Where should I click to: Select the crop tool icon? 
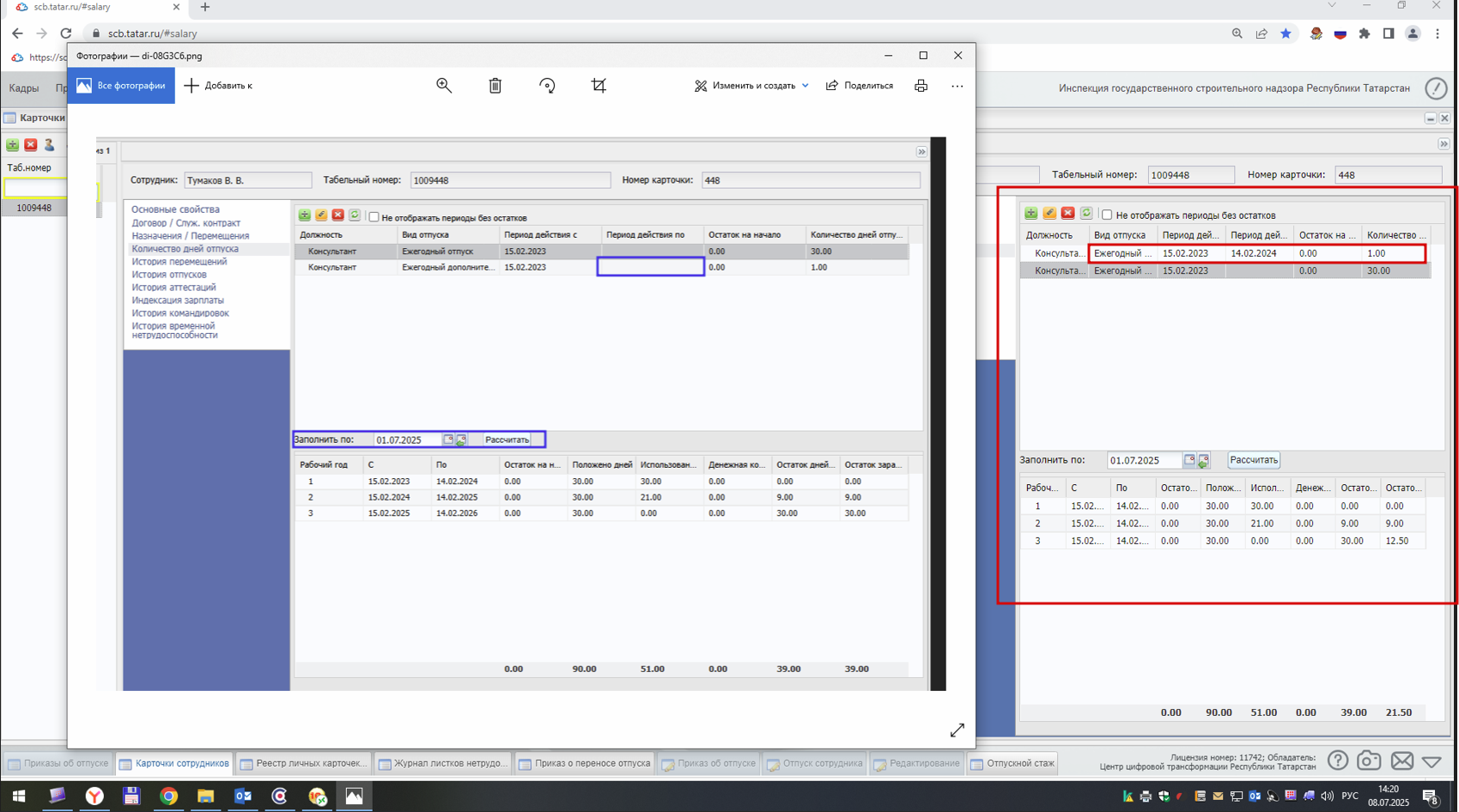(599, 85)
